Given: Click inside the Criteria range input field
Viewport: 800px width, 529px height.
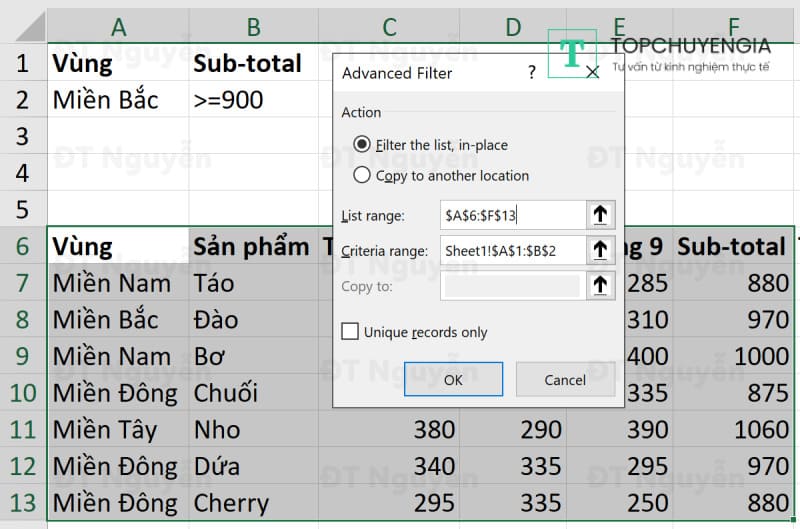Looking at the screenshot, I should click(510, 250).
